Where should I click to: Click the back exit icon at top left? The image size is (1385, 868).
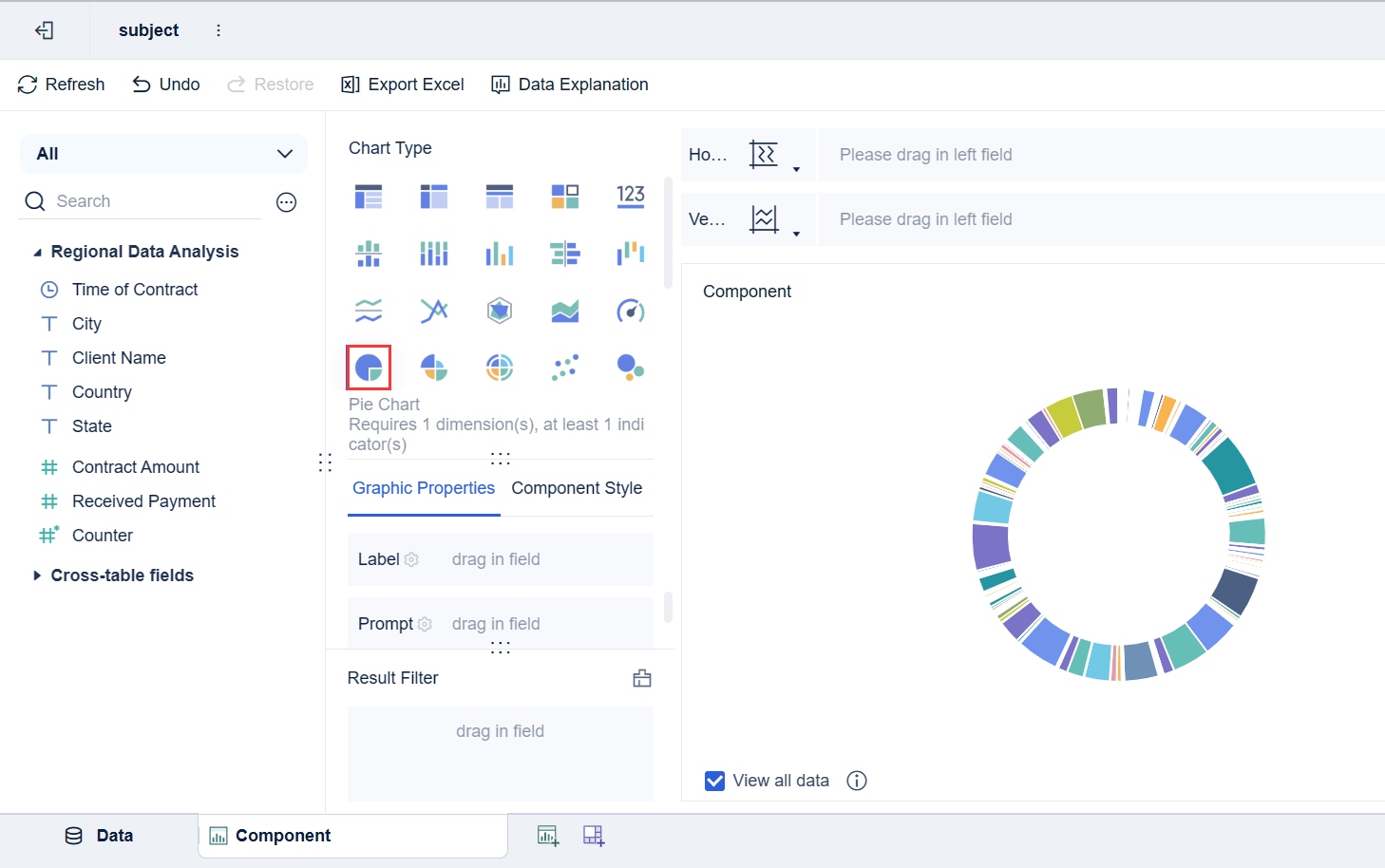tap(44, 30)
